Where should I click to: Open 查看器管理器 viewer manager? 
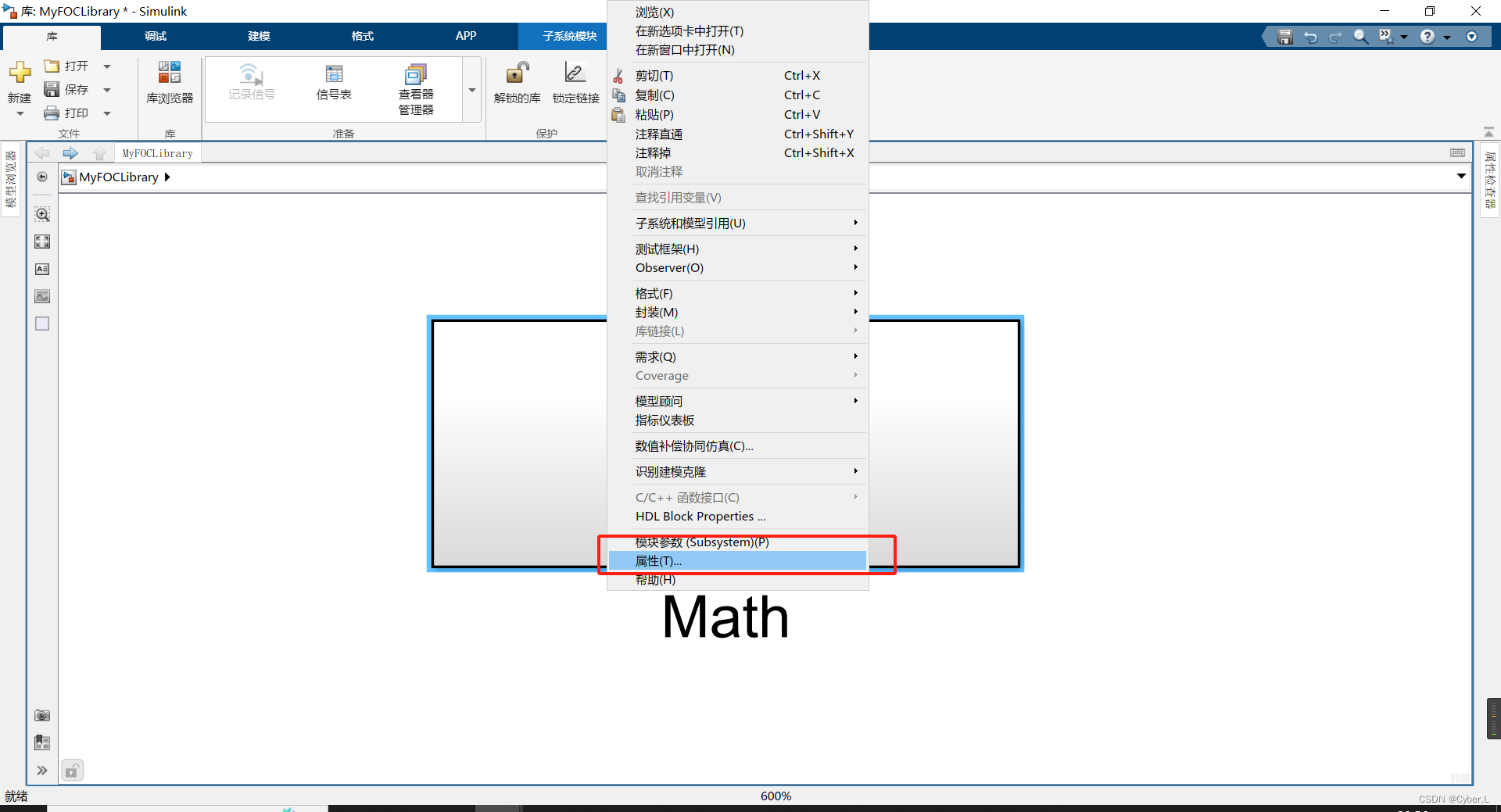[x=416, y=90]
